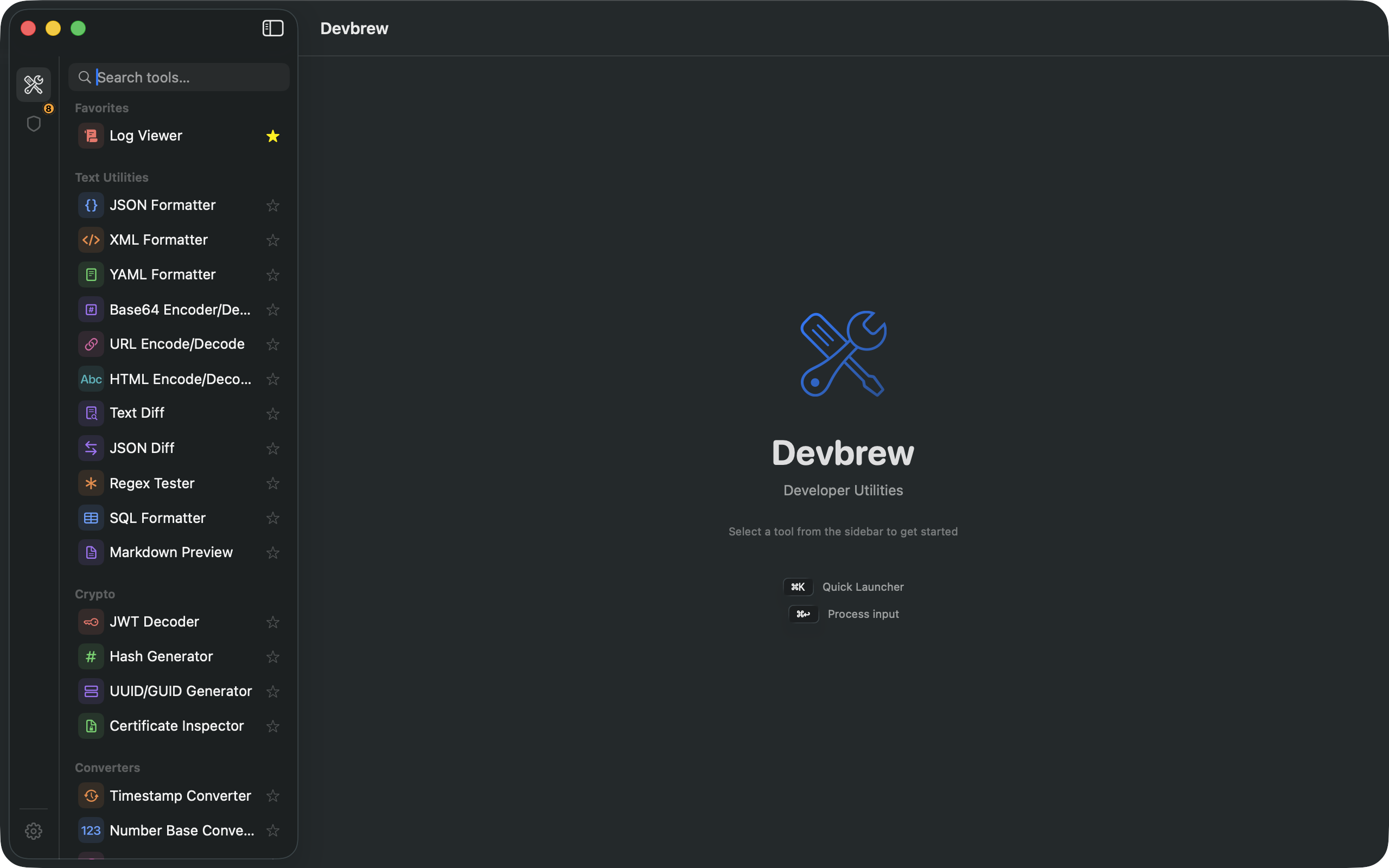Open the Markdown Preview tool
The height and width of the screenshot is (868, 1389).
(x=170, y=552)
